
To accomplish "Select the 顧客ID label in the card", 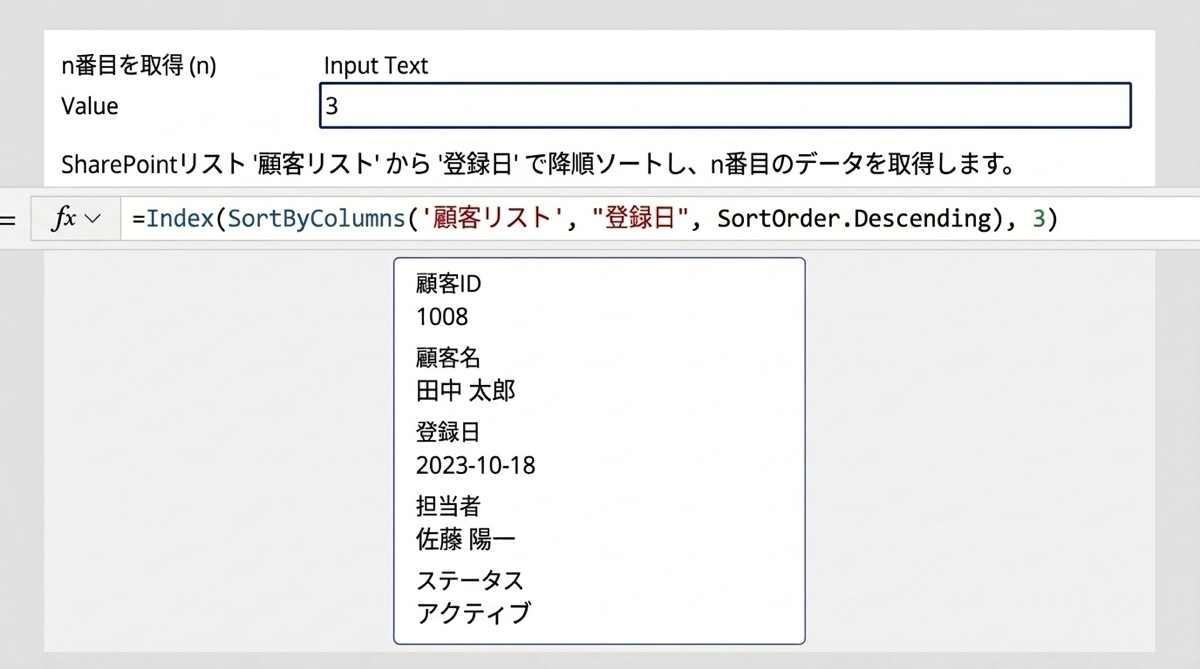I will tap(448, 284).
